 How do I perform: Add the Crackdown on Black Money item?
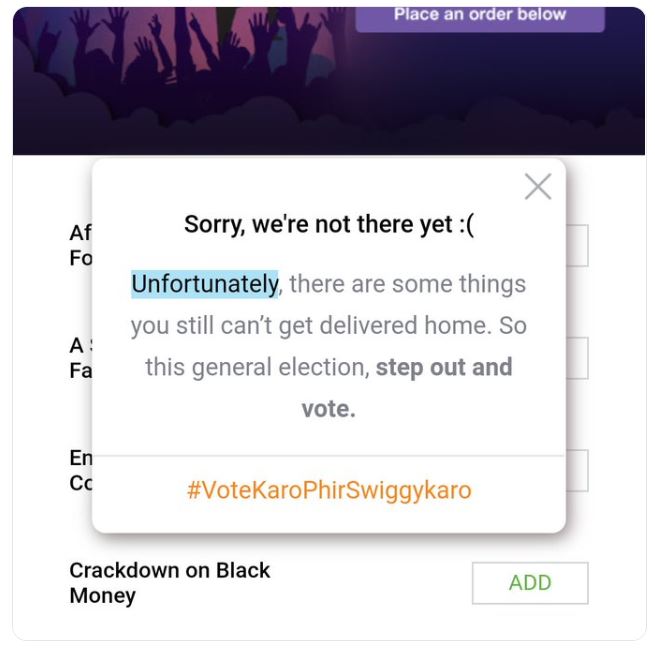pos(529,583)
